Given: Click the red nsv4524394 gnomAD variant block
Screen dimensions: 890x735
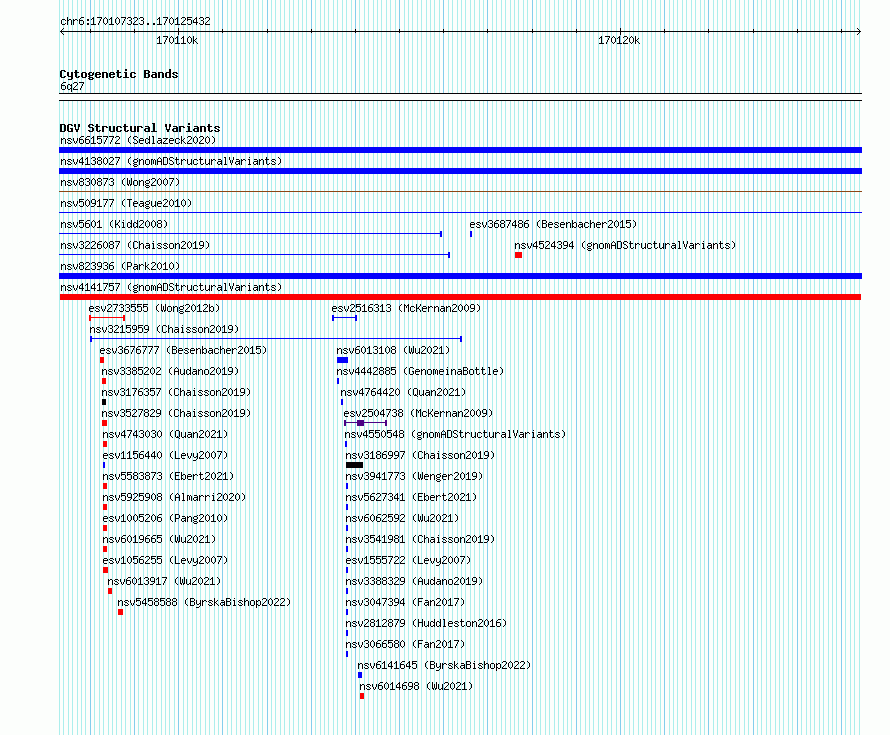Looking at the screenshot, I should click(x=518, y=255).
